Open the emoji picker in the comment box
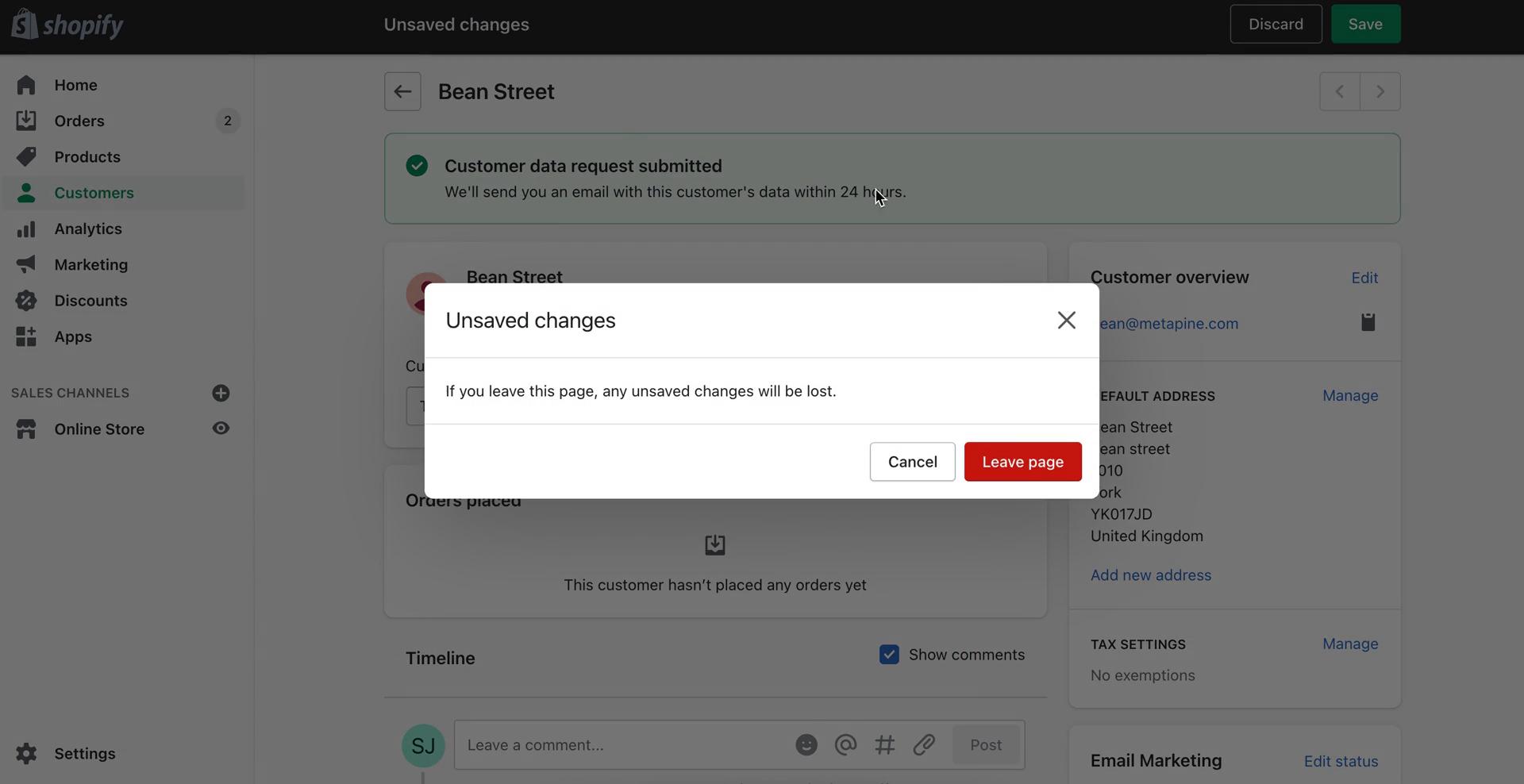 click(806, 744)
